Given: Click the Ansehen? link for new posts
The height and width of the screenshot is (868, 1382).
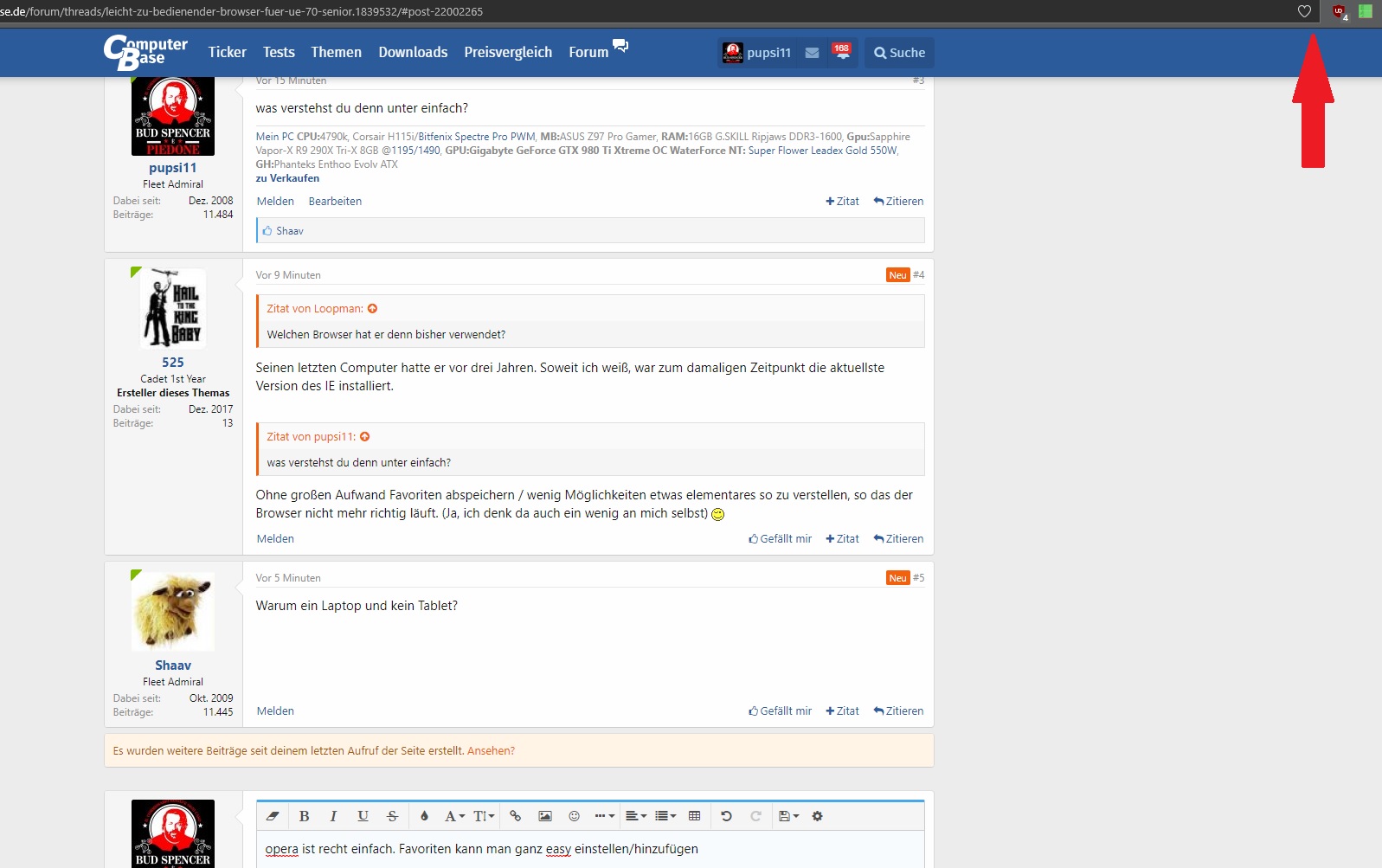Looking at the screenshot, I should pos(491,751).
